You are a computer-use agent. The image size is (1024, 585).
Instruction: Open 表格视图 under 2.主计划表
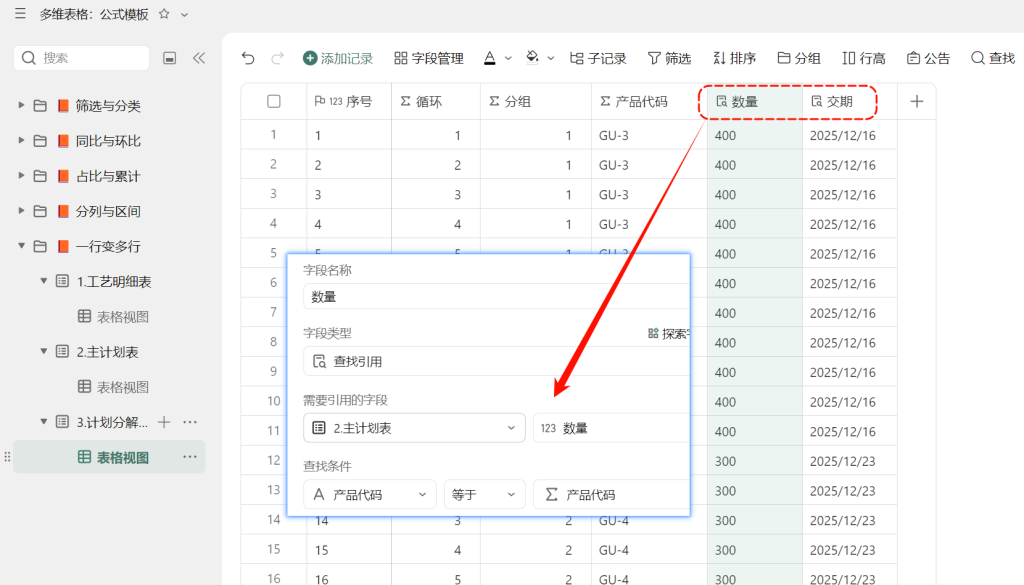click(x=113, y=387)
